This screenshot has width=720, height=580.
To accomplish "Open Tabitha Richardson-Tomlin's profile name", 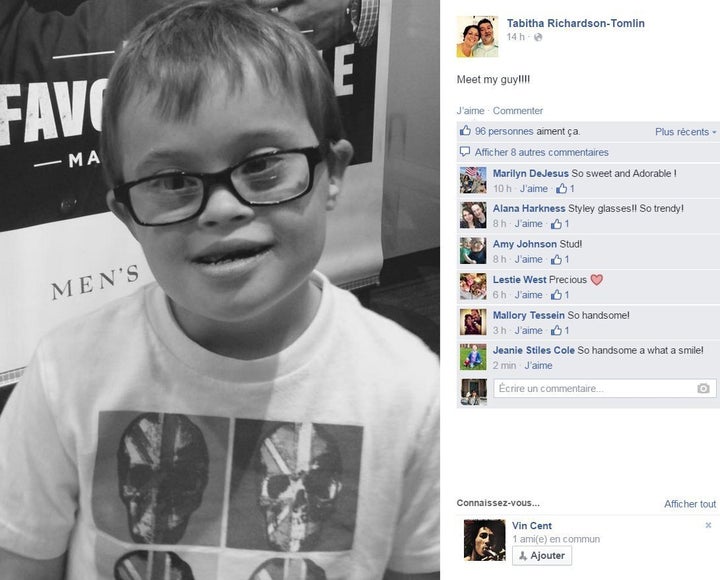I will (575, 23).
